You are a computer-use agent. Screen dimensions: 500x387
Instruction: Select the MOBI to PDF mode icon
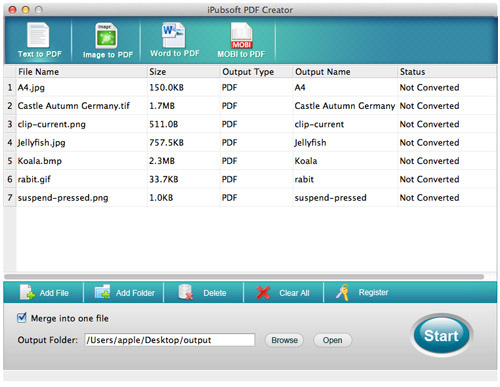click(241, 36)
